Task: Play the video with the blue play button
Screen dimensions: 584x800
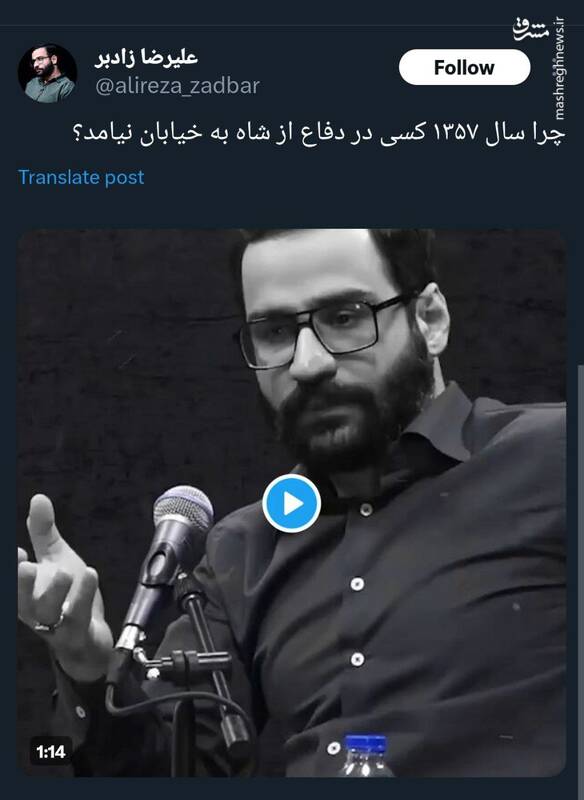Action: pos(292,504)
